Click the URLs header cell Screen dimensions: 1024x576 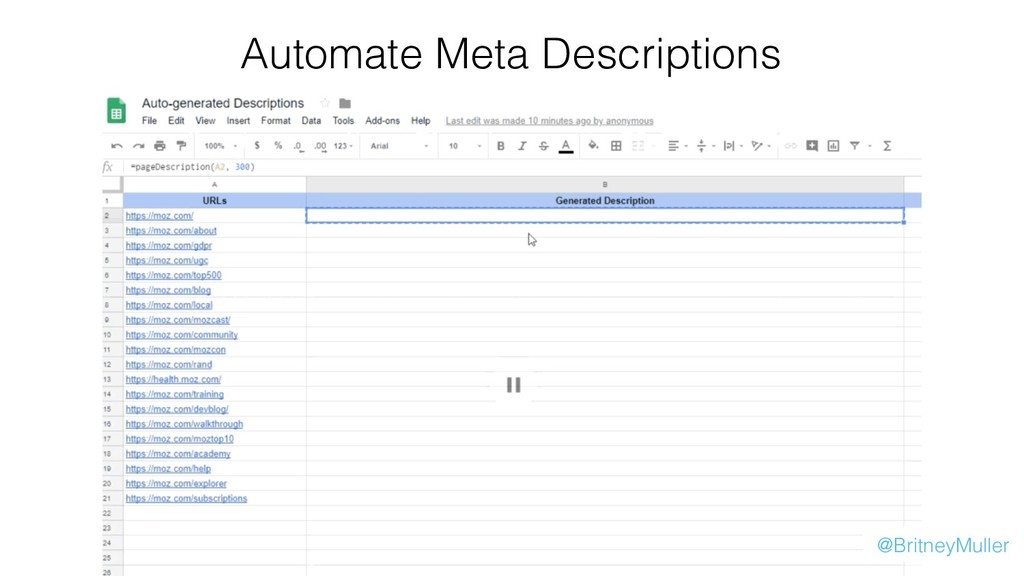[x=214, y=200]
